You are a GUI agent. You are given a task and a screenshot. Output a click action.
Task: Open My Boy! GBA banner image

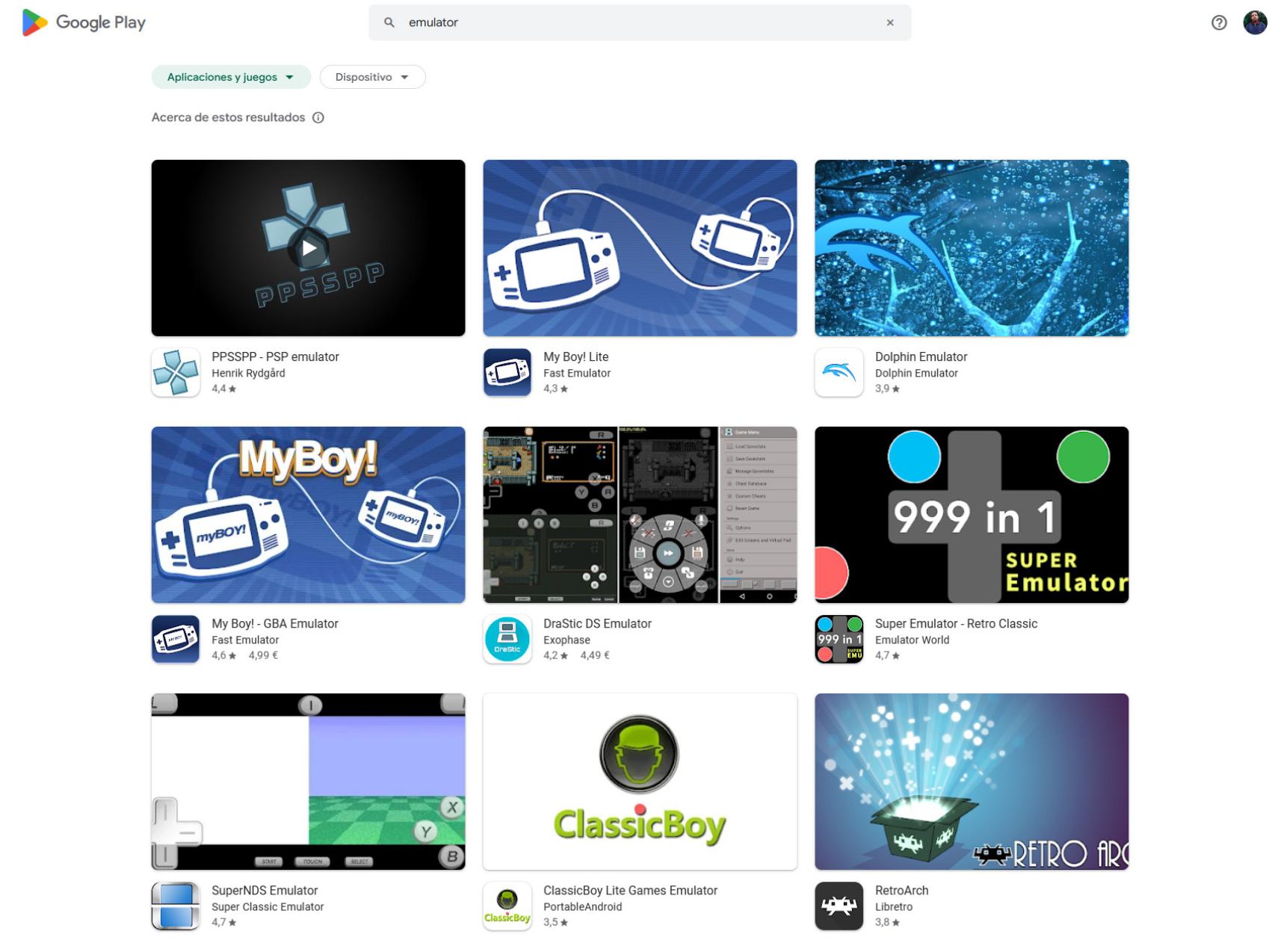click(x=308, y=515)
